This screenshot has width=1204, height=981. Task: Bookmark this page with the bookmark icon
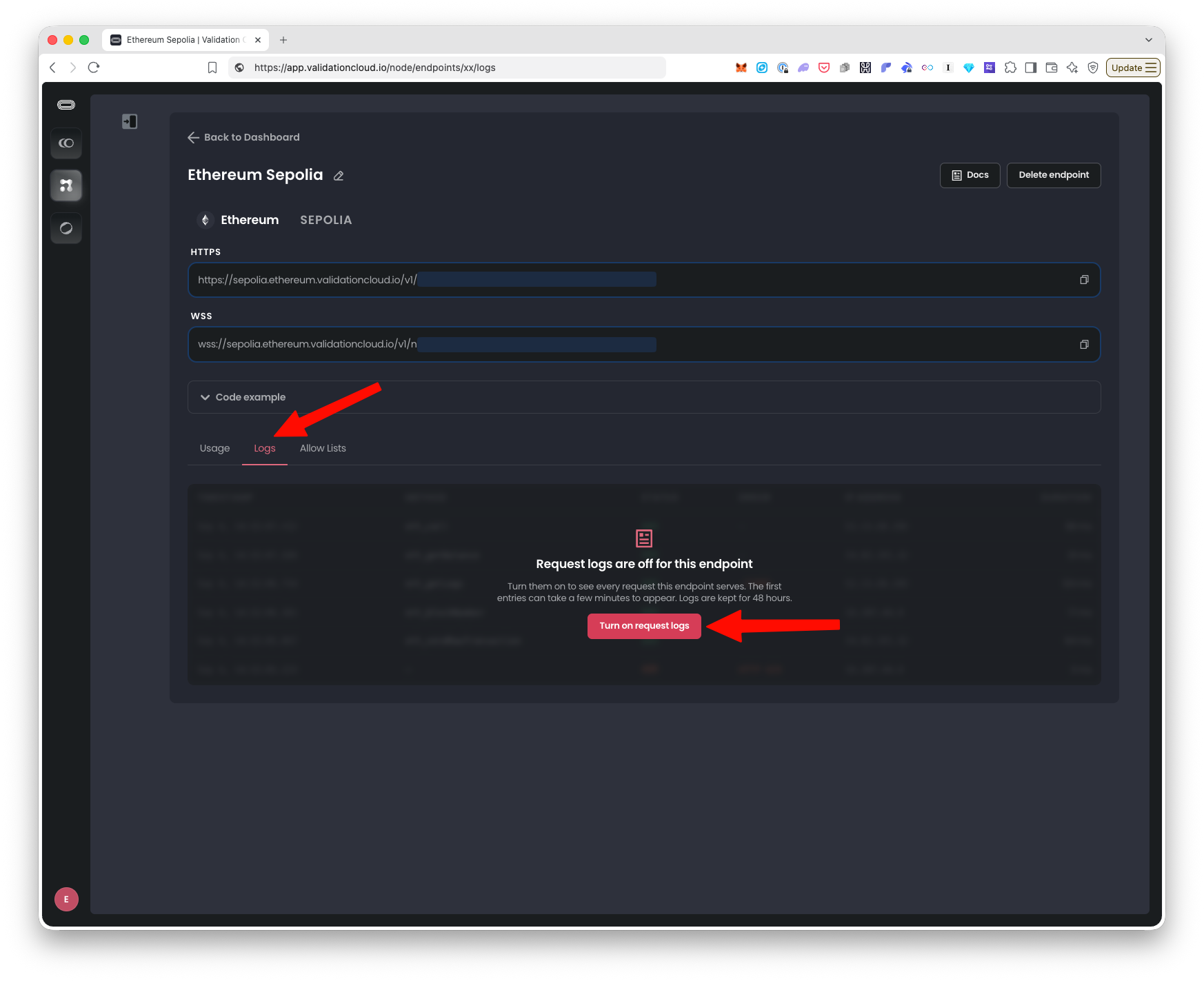click(x=212, y=68)
